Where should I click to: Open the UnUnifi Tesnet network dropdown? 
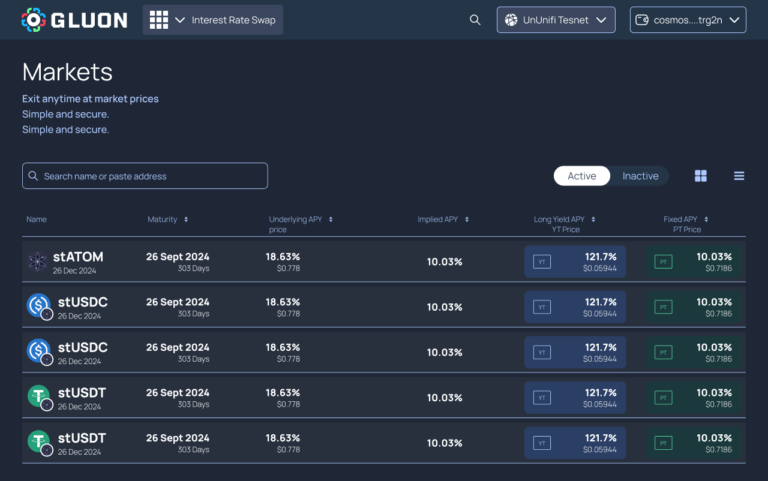(x=556, y=20)
